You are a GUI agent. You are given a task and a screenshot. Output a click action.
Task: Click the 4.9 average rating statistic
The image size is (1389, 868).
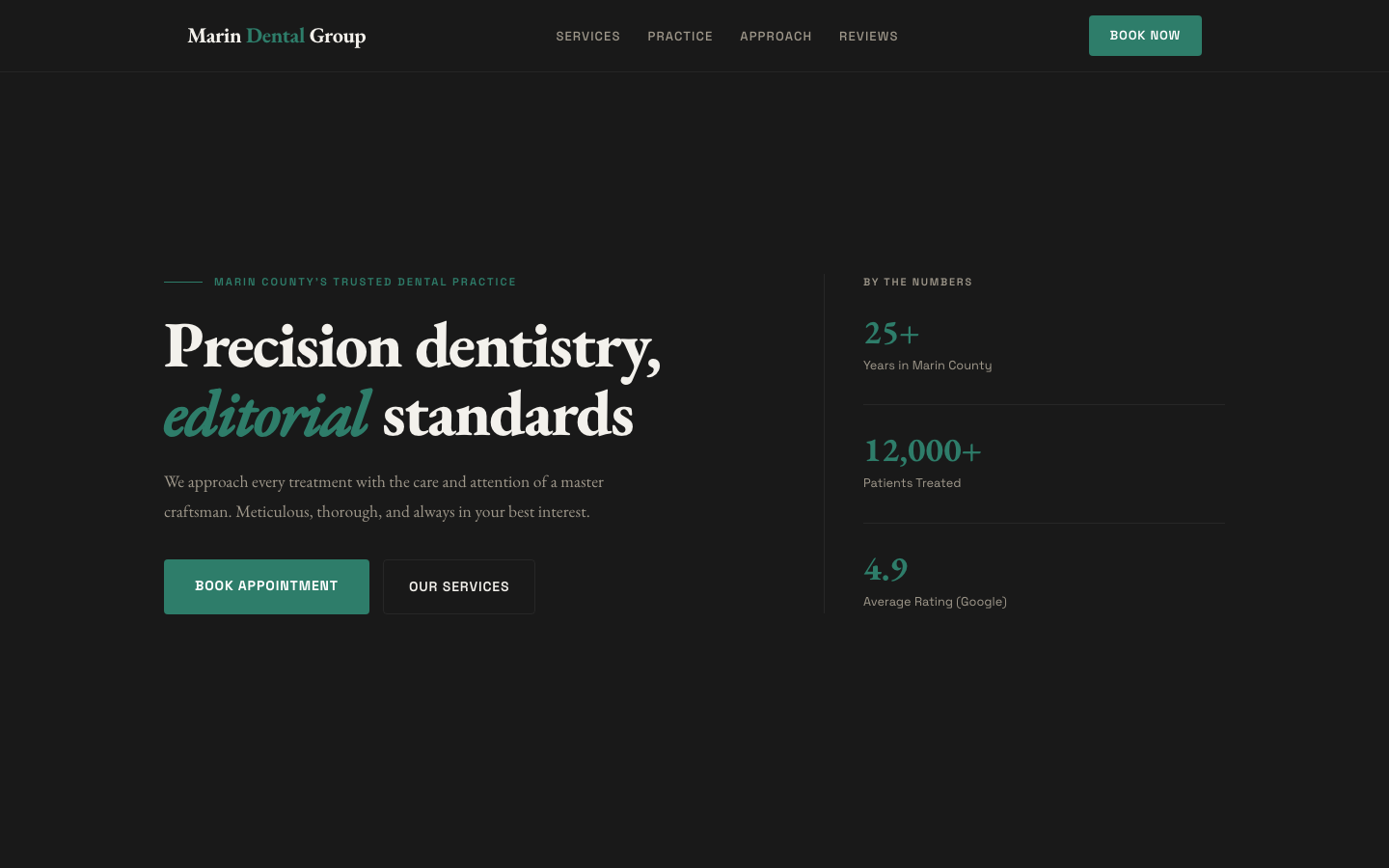point(885,569)
